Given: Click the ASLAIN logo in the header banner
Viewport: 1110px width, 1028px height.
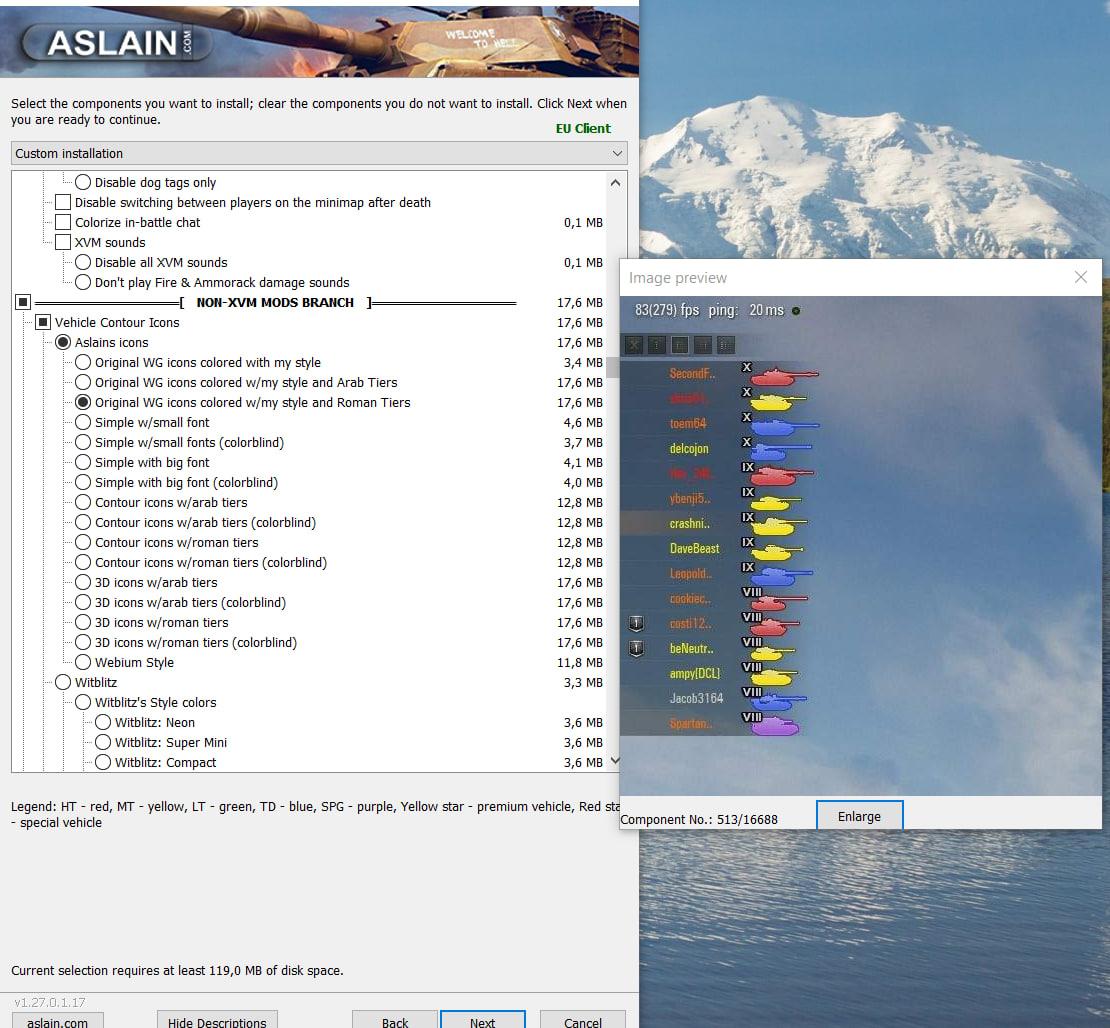Looking at the screenshot, I should click(x=116, y=42).
